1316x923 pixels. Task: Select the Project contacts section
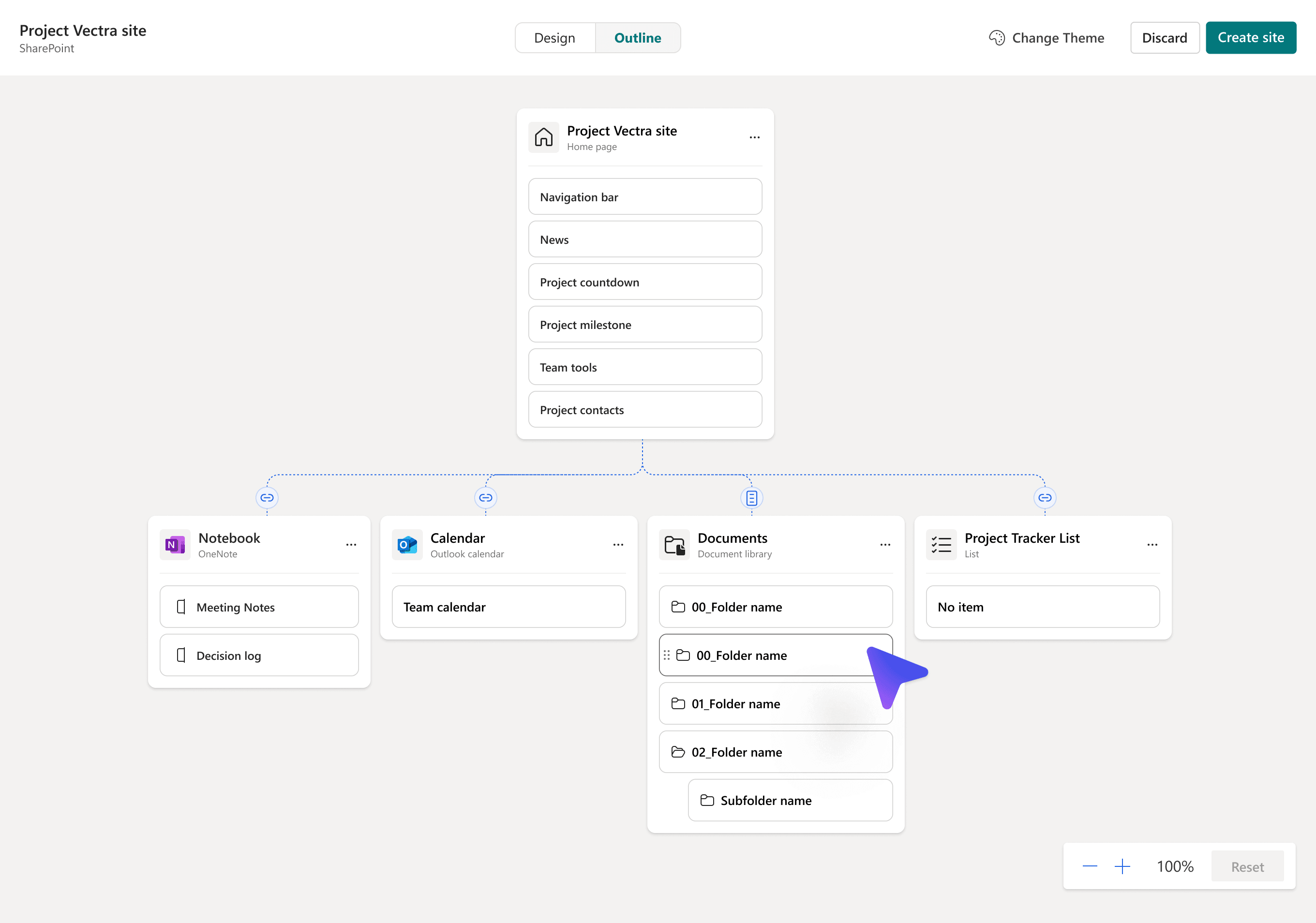coord(645,410)
